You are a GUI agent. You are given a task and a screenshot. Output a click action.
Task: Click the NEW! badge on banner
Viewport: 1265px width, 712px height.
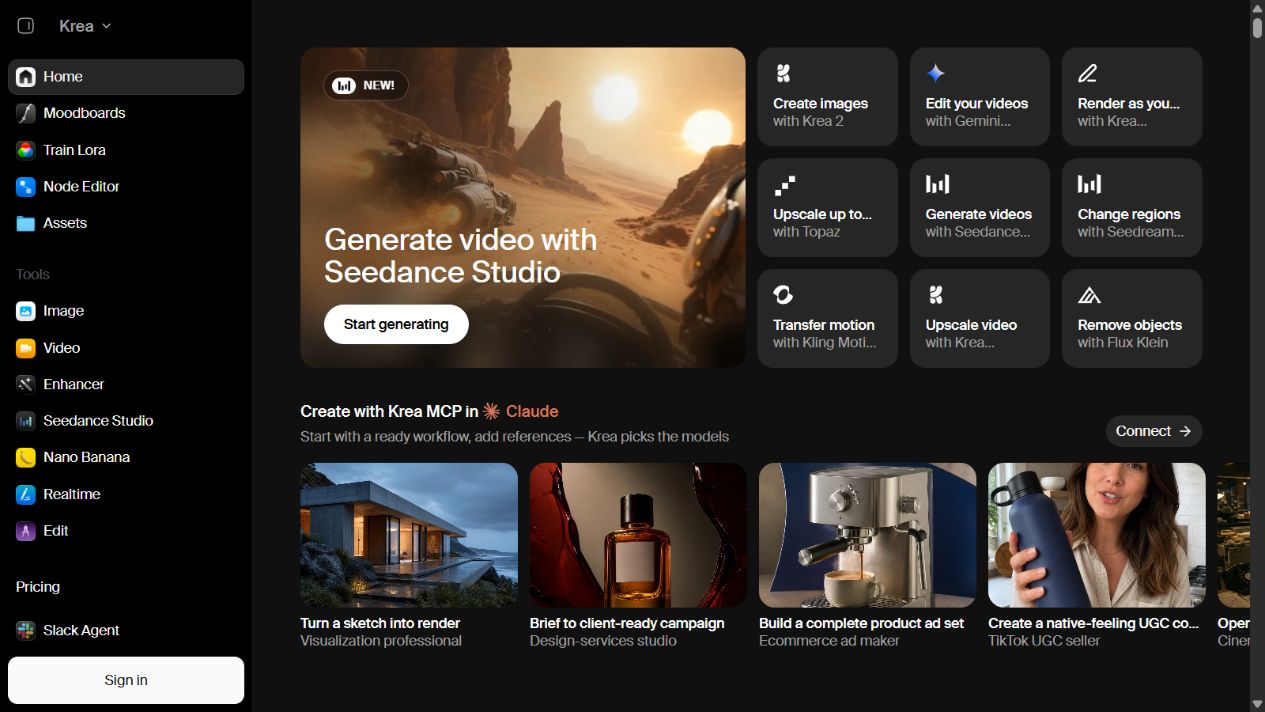pos(365,86)
